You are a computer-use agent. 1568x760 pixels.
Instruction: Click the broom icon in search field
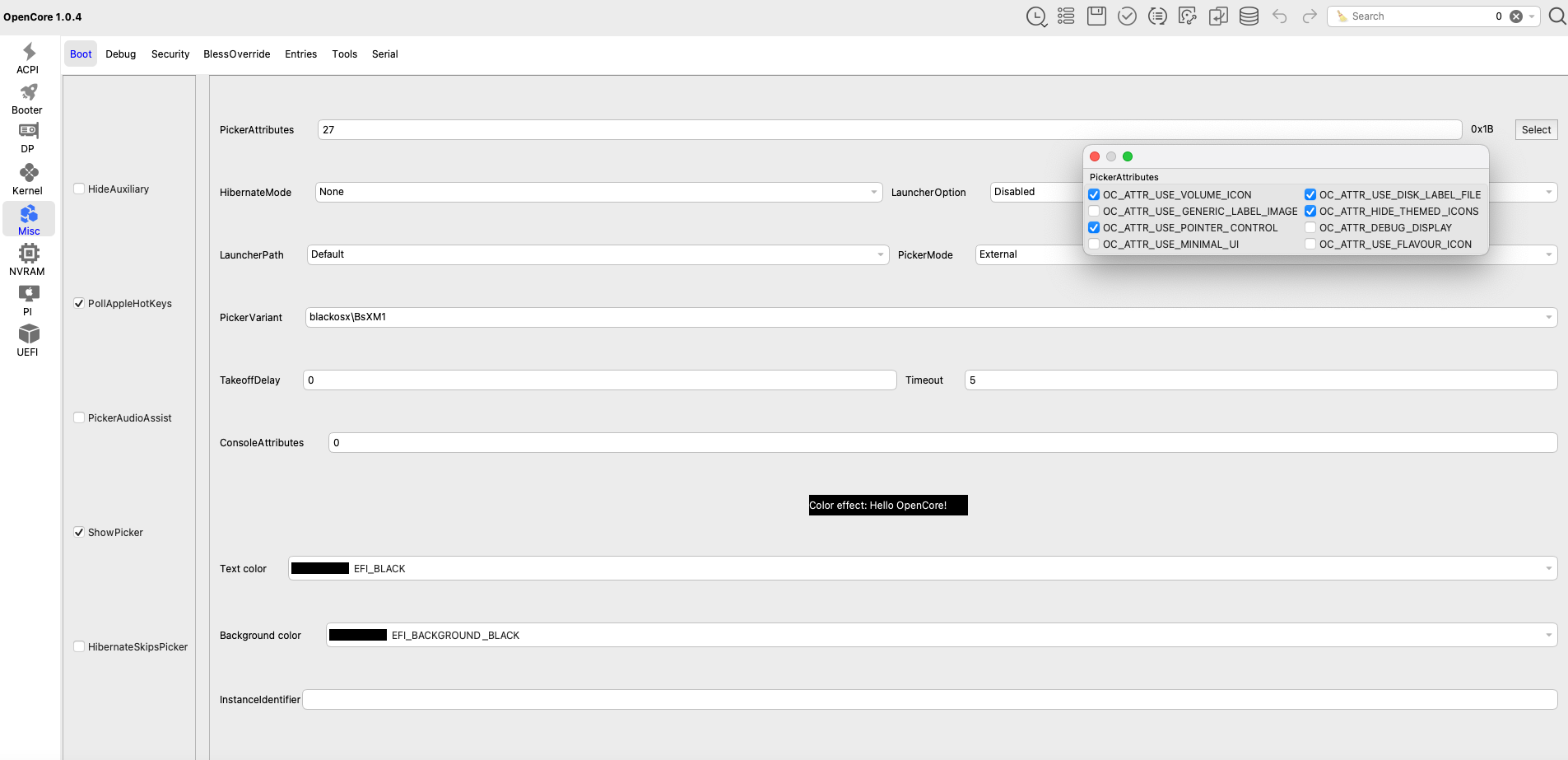tap(1342, 16)
